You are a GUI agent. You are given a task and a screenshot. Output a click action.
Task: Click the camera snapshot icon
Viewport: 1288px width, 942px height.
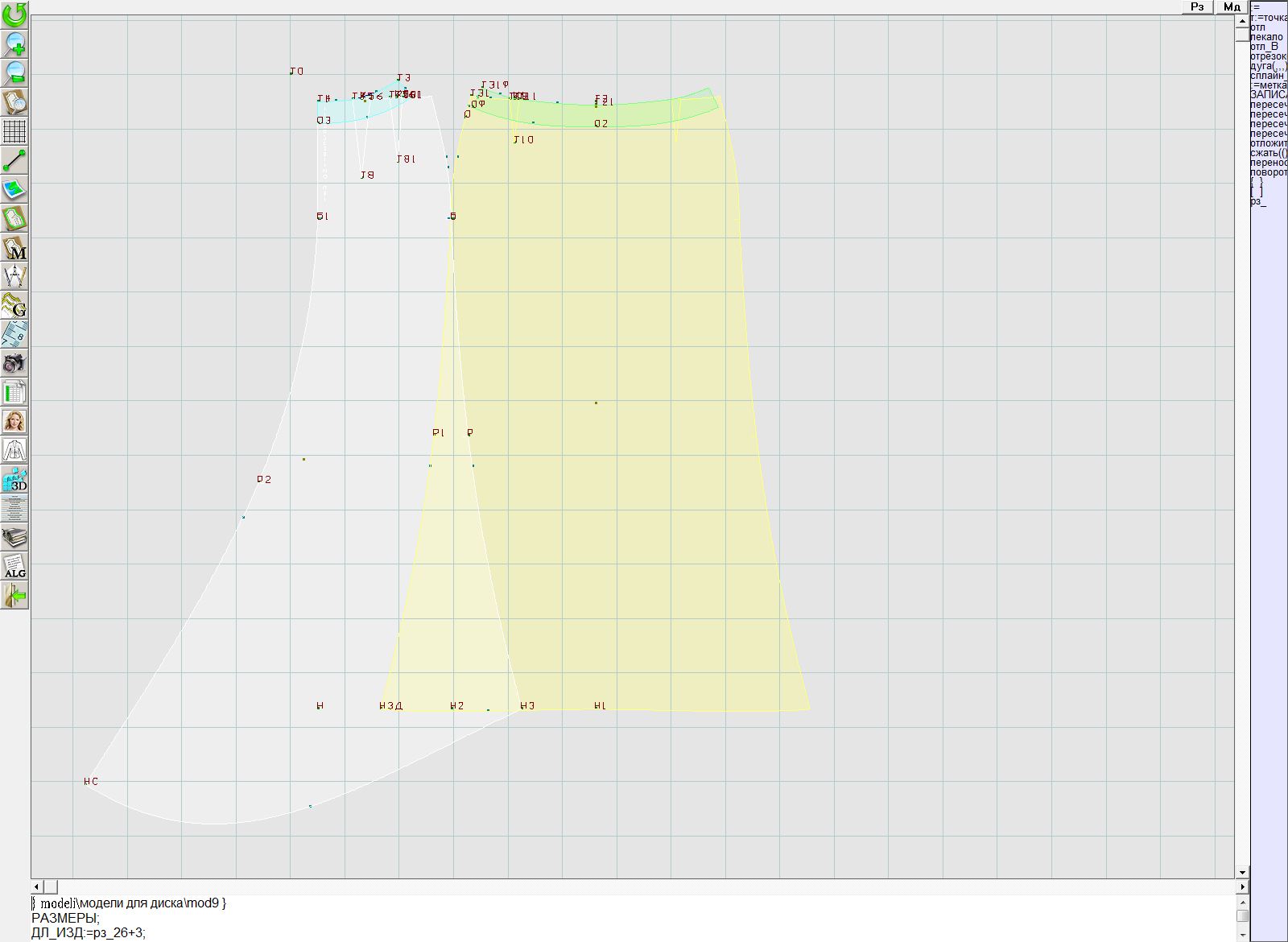pos(14,363)
